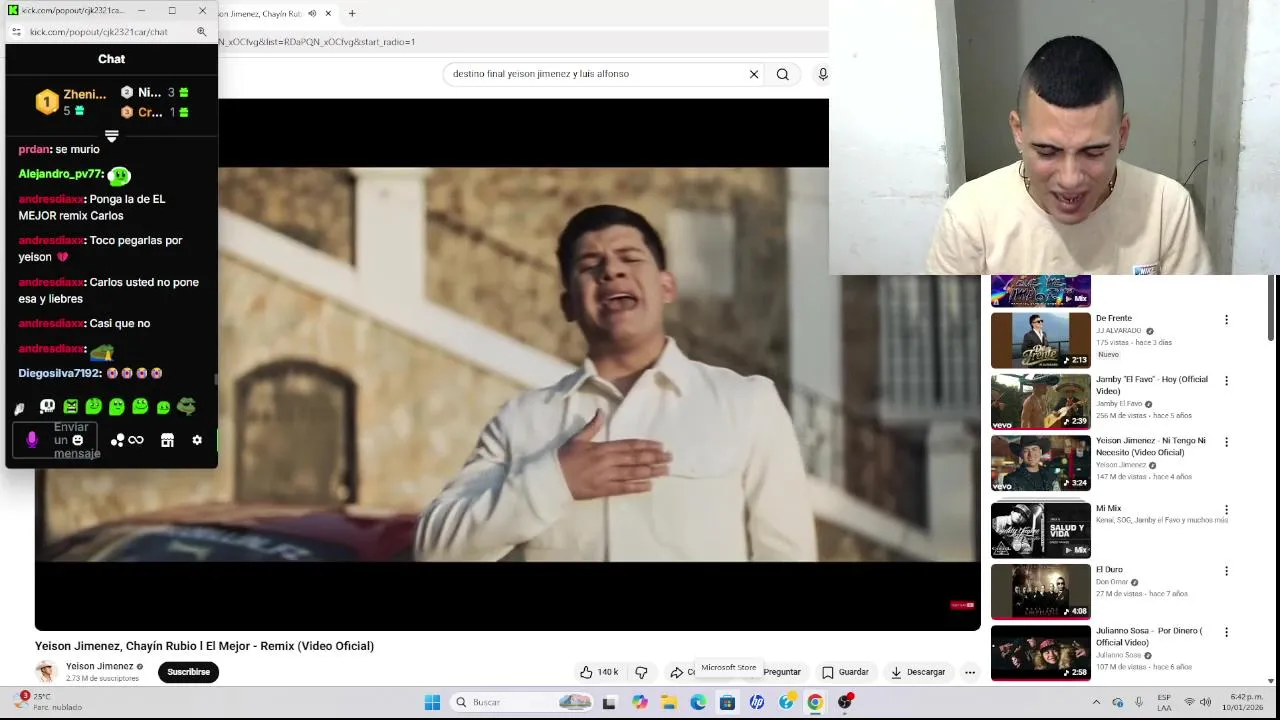
Task: Open Copilot from the taskbar
Action: [640, 702]
